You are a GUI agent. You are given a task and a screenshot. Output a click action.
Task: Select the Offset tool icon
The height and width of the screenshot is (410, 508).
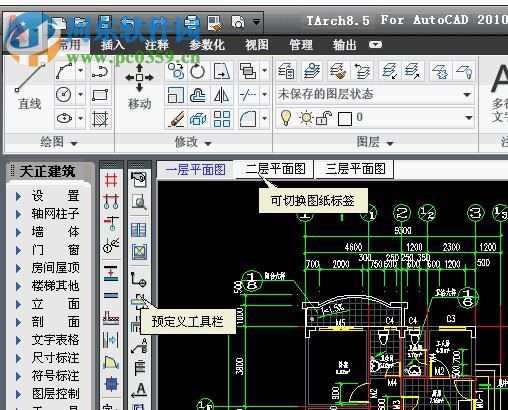point(198,95)
